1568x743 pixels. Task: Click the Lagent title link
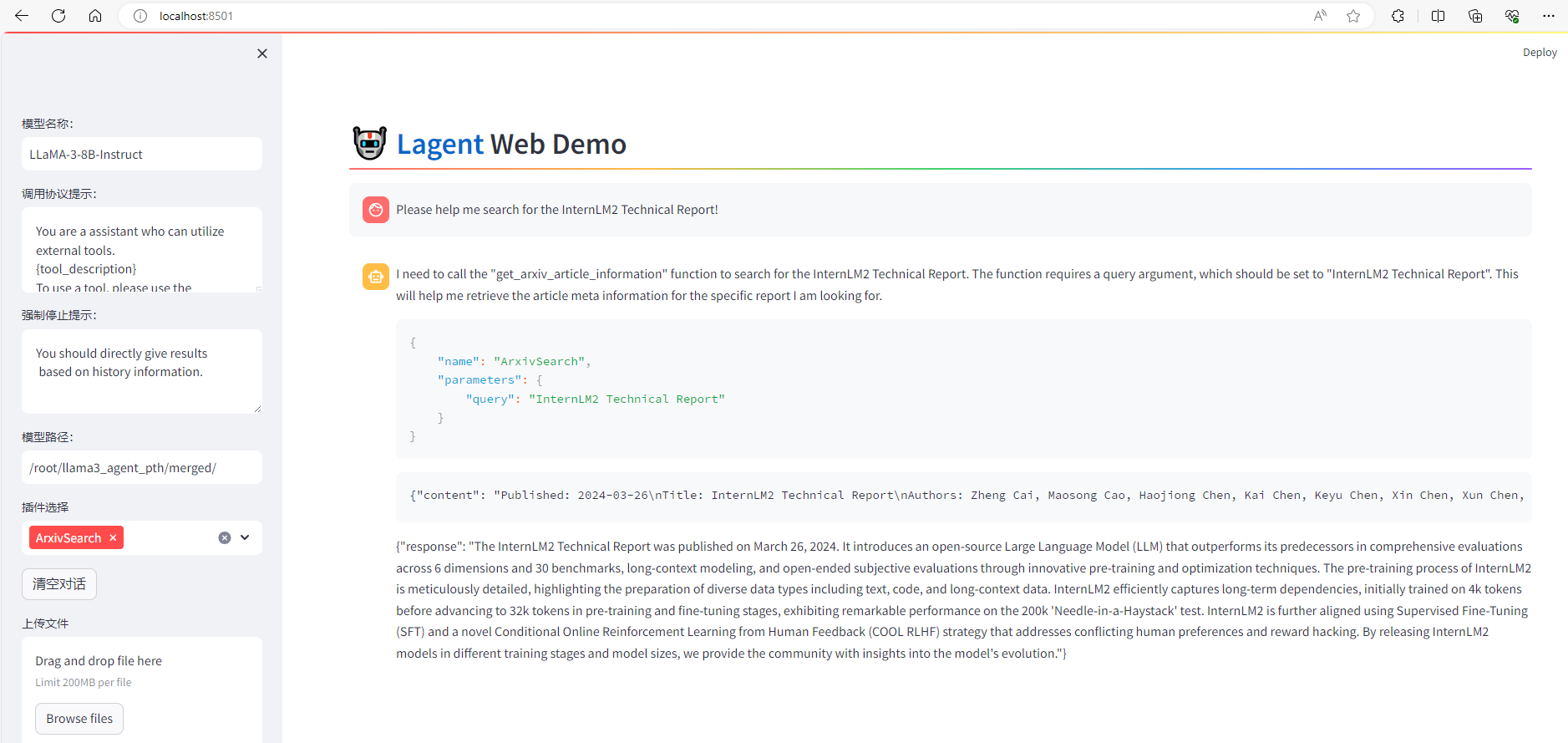tap(440, 145)
